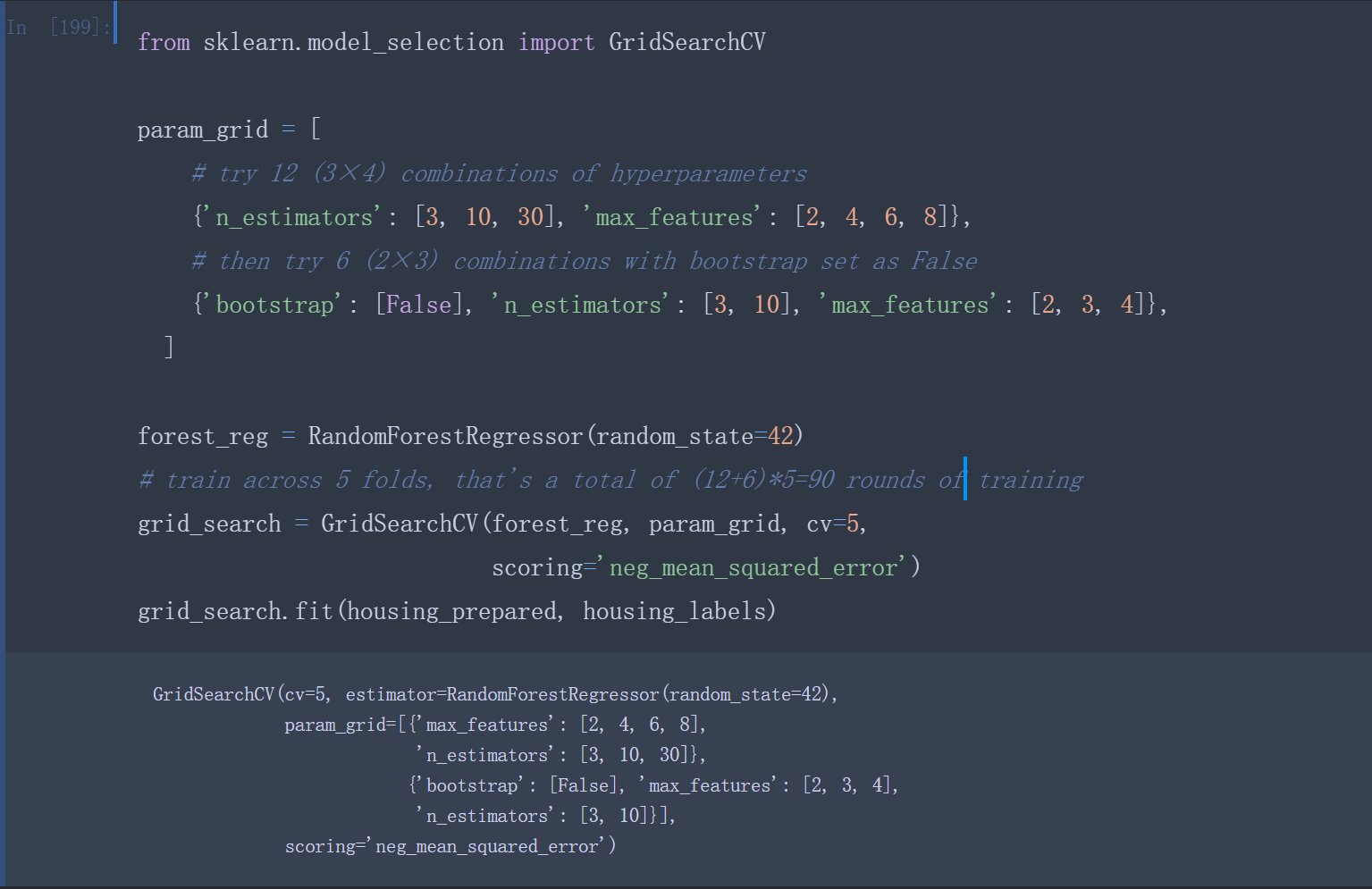
Task: Click comment 'then try 6 (2×3) combinations'
Action: tap(585, 261)
